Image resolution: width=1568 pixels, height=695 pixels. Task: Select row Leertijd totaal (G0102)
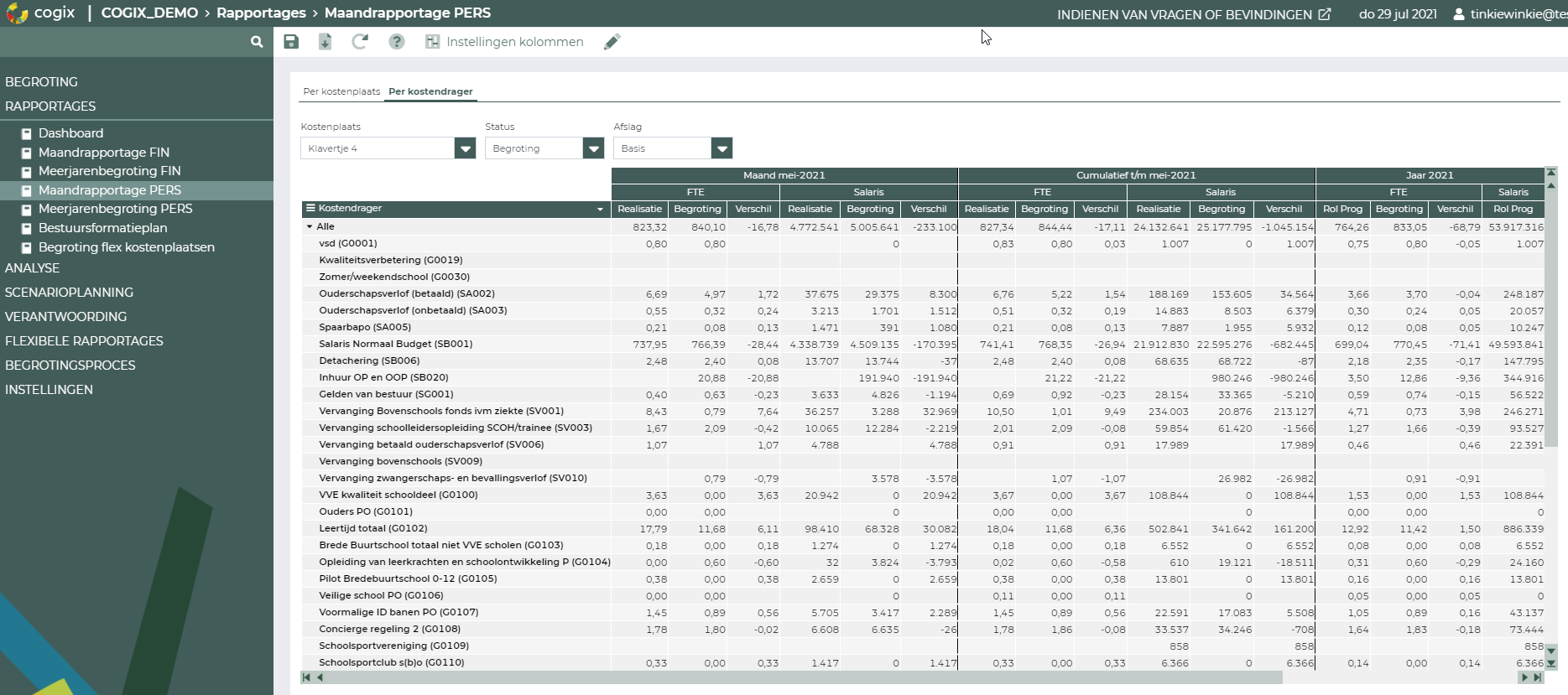click(923, 528)
